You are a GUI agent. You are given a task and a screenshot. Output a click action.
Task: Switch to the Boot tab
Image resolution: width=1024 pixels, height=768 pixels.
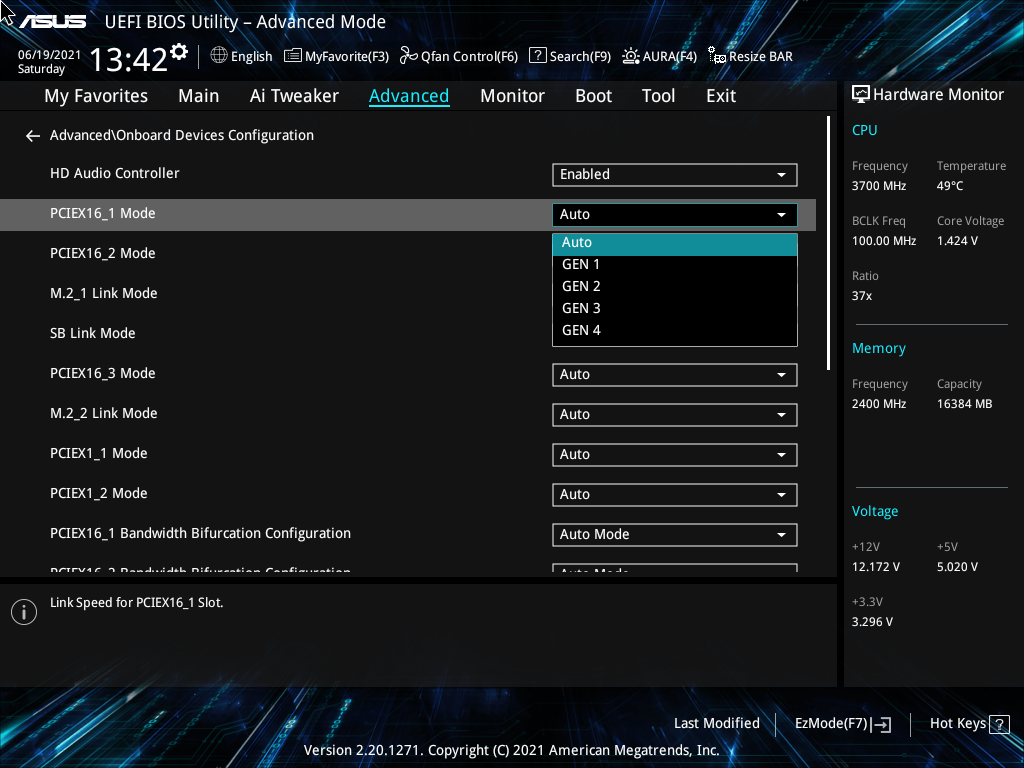point(593,95)
